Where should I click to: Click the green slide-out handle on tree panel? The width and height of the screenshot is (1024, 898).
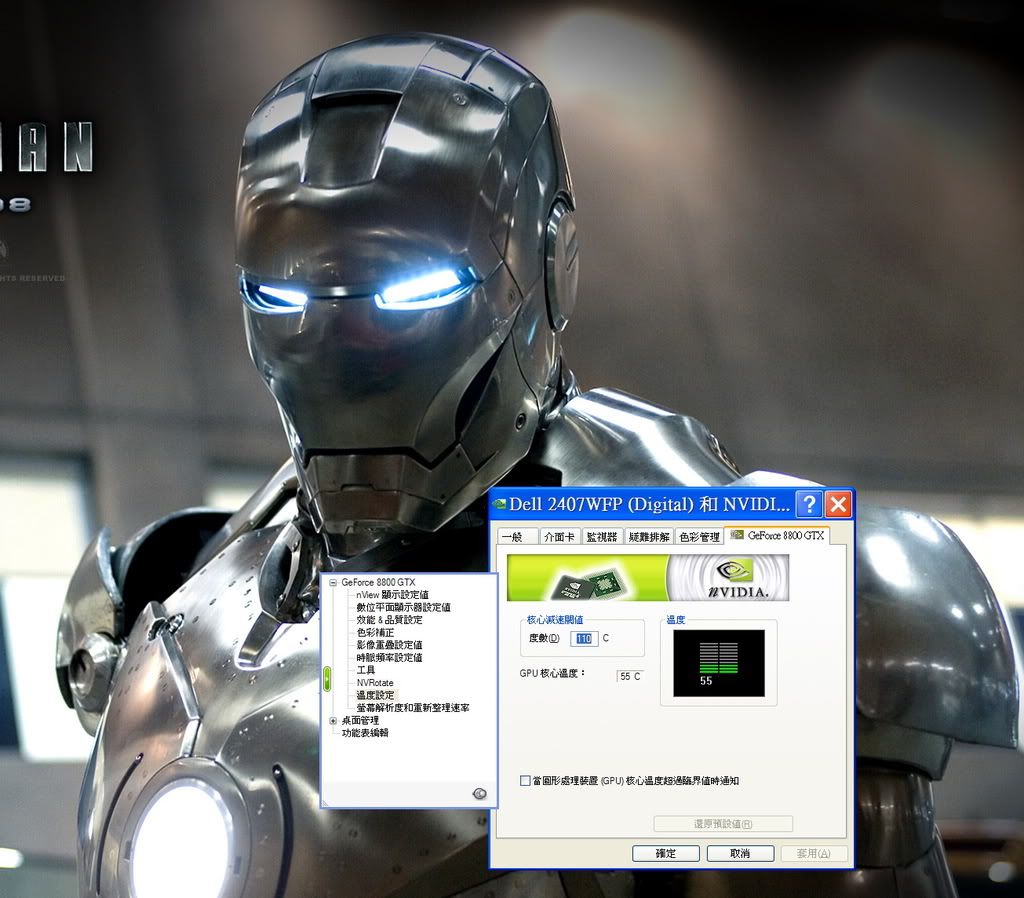click(x=327, y=679)
